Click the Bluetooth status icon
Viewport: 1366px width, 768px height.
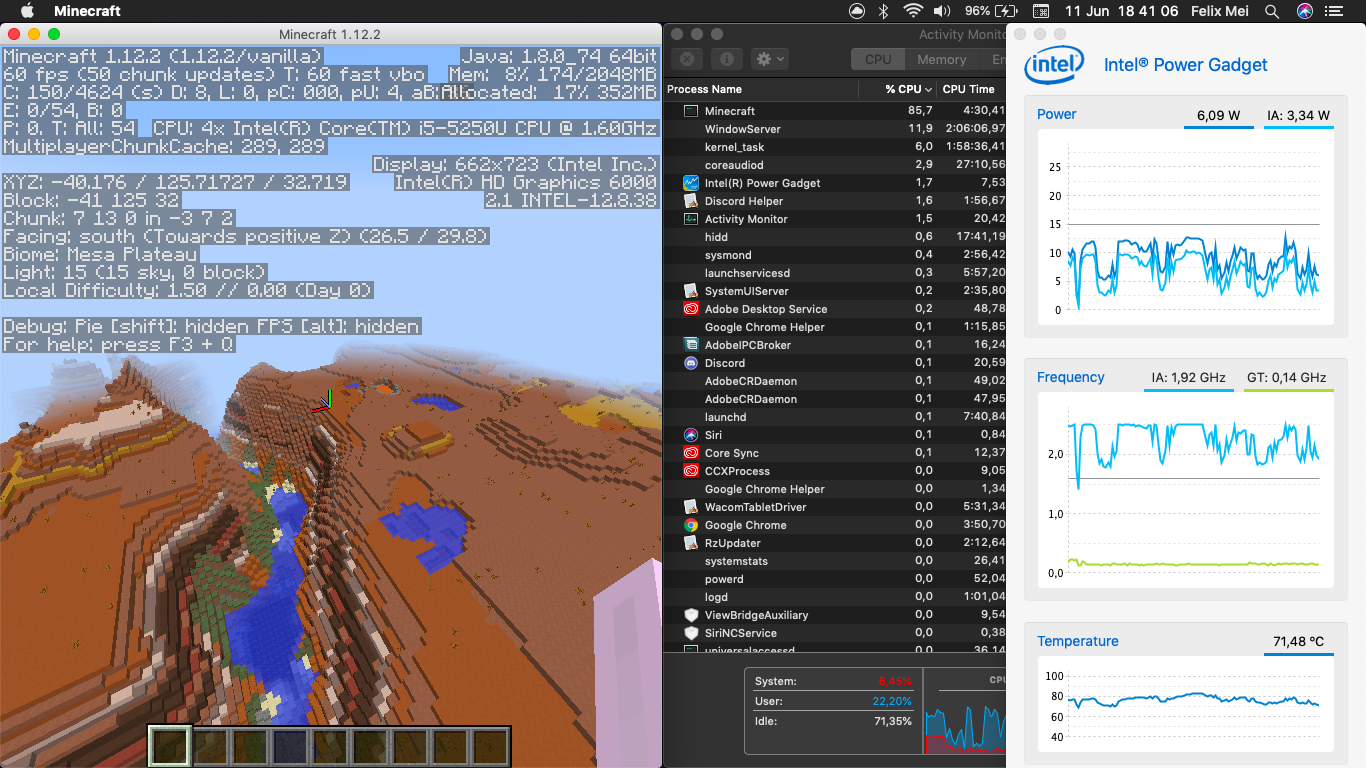tap(883, 11)
